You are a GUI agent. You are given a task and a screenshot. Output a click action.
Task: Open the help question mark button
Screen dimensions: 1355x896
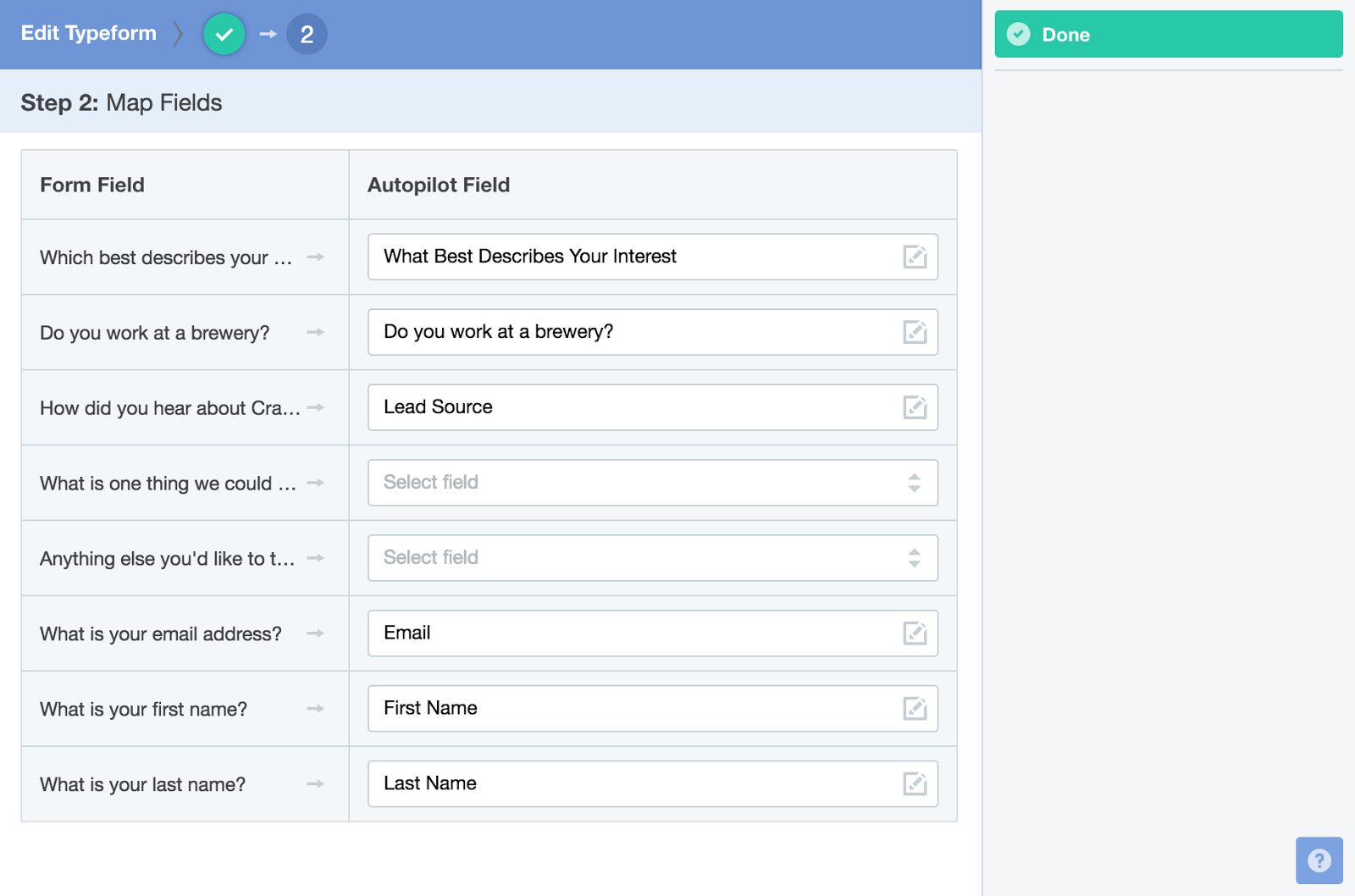click(1319, 860)
